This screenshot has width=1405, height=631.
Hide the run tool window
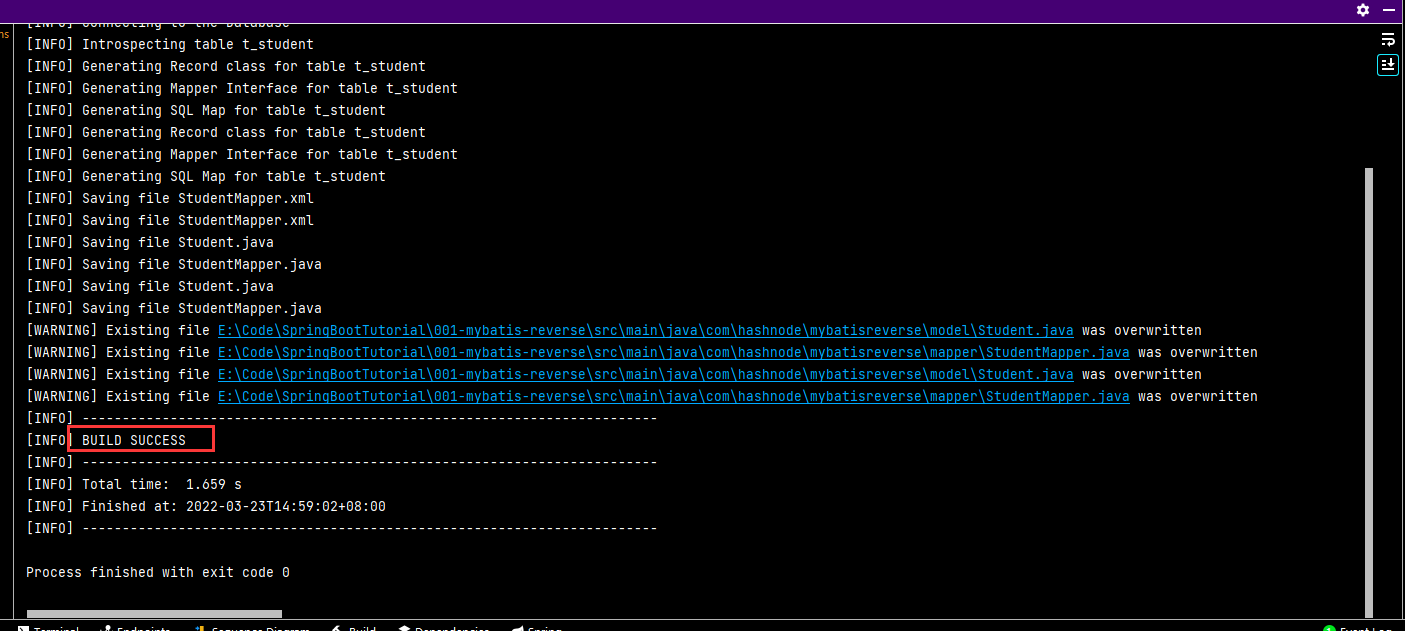click(1389, 9)
